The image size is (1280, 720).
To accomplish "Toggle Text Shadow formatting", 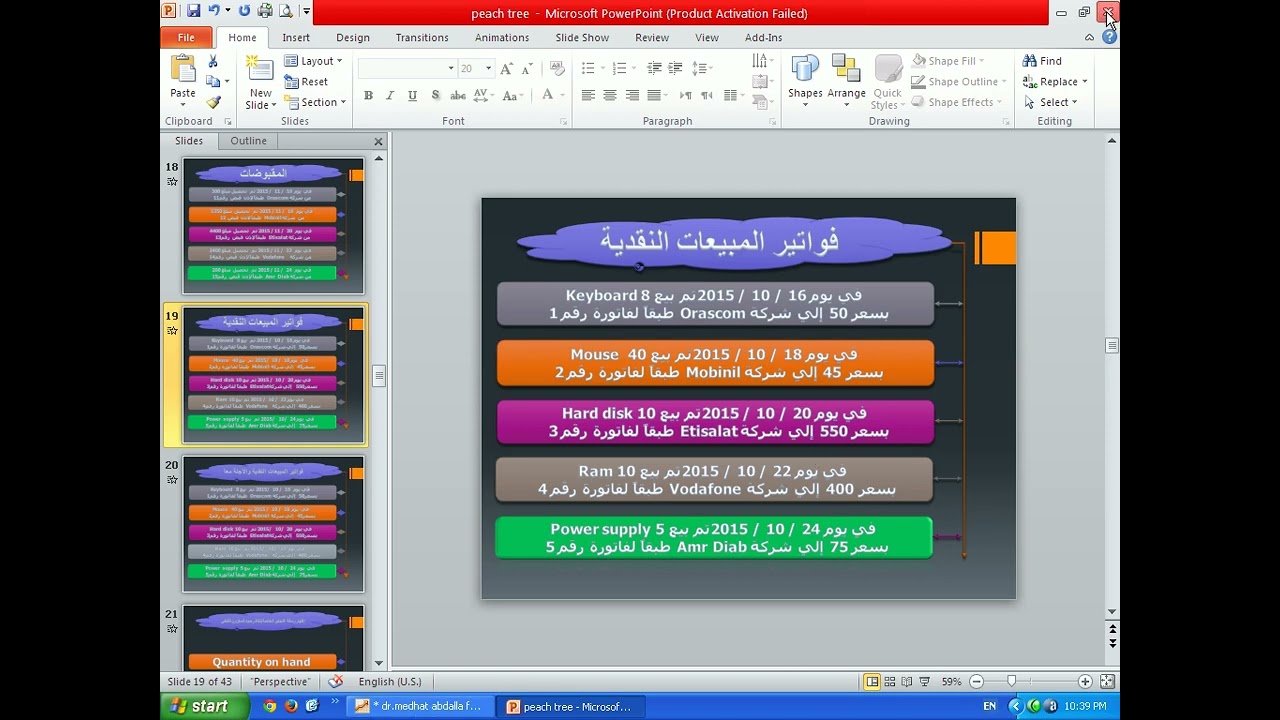I will pos(435,96).
